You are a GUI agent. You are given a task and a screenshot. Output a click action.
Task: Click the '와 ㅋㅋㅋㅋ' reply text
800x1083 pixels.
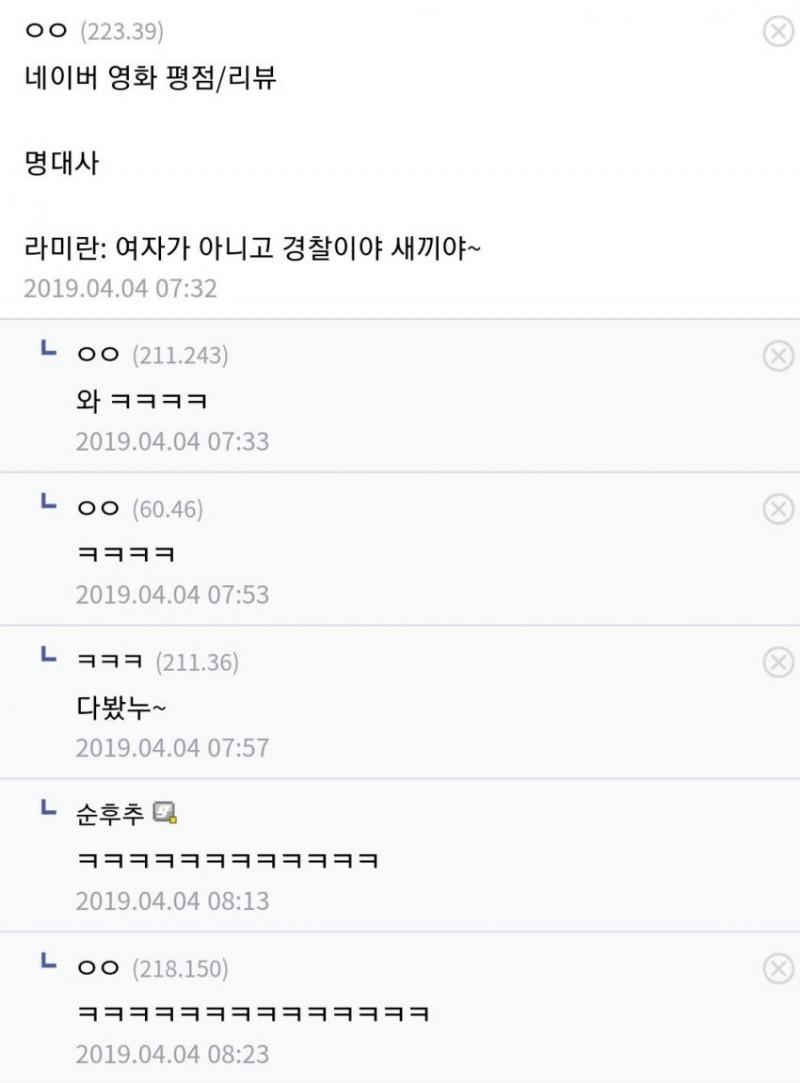[x=141, y=401]
